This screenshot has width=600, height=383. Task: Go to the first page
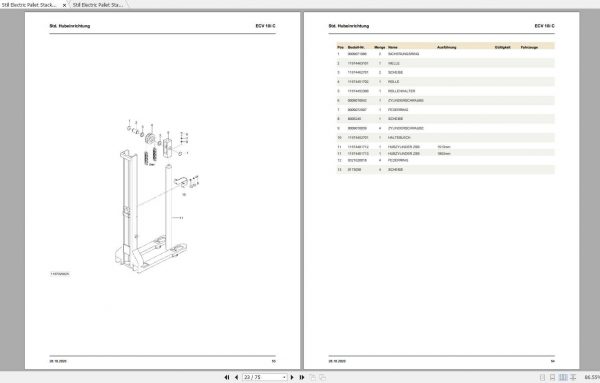[227, 377]
